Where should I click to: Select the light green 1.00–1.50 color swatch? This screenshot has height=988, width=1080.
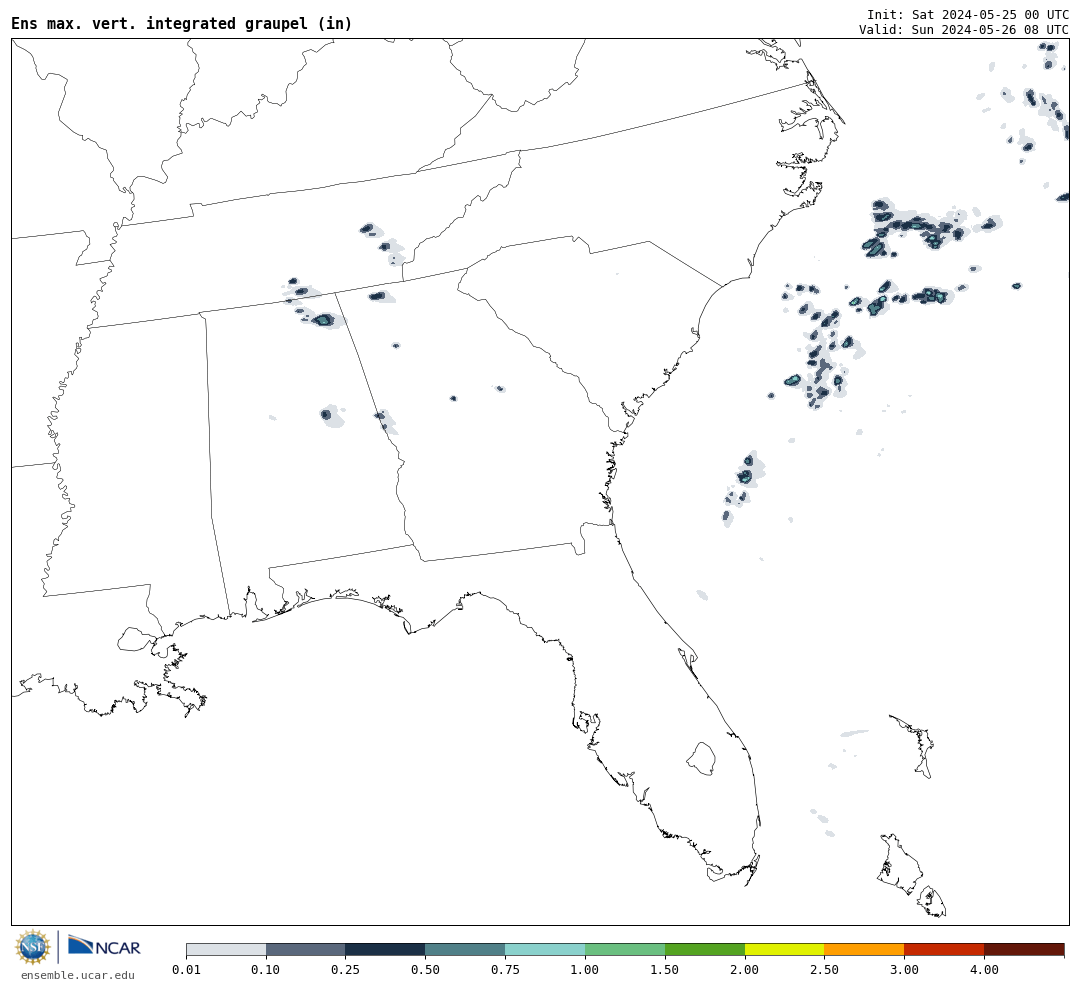click(625, 950)
